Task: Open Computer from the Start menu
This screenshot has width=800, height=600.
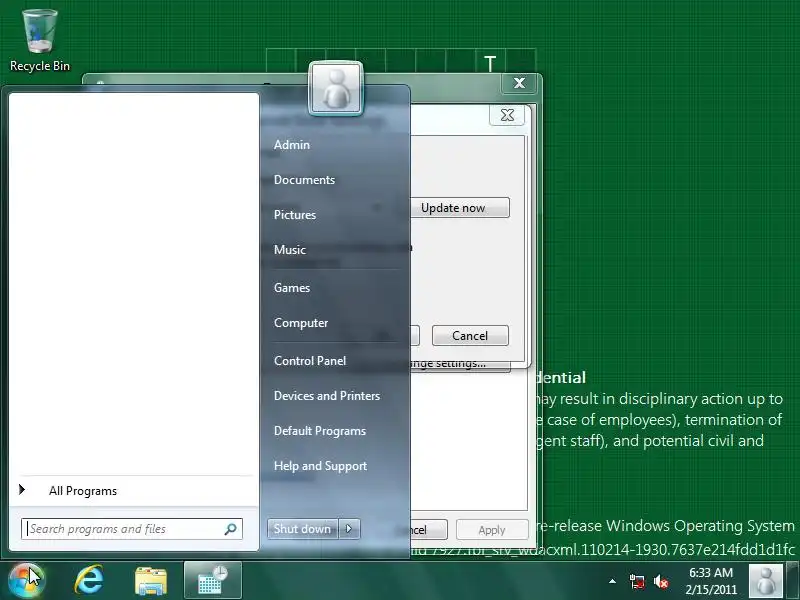Action: click(301, 323)
